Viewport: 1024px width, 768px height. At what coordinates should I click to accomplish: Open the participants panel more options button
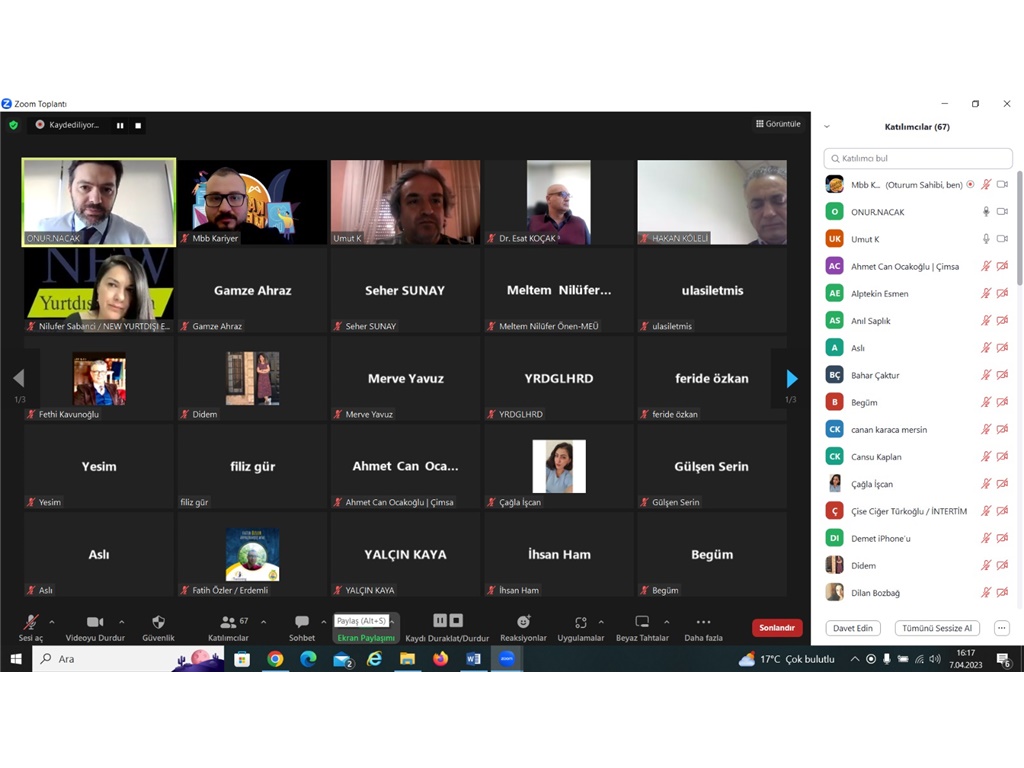click(x=1001, y=628)
